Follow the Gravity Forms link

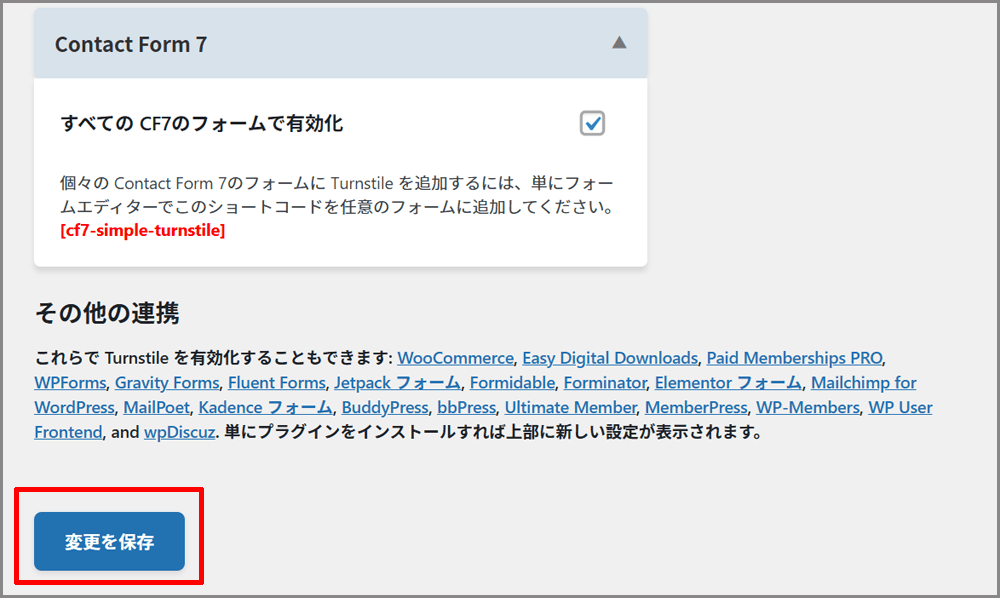[167, 383]
